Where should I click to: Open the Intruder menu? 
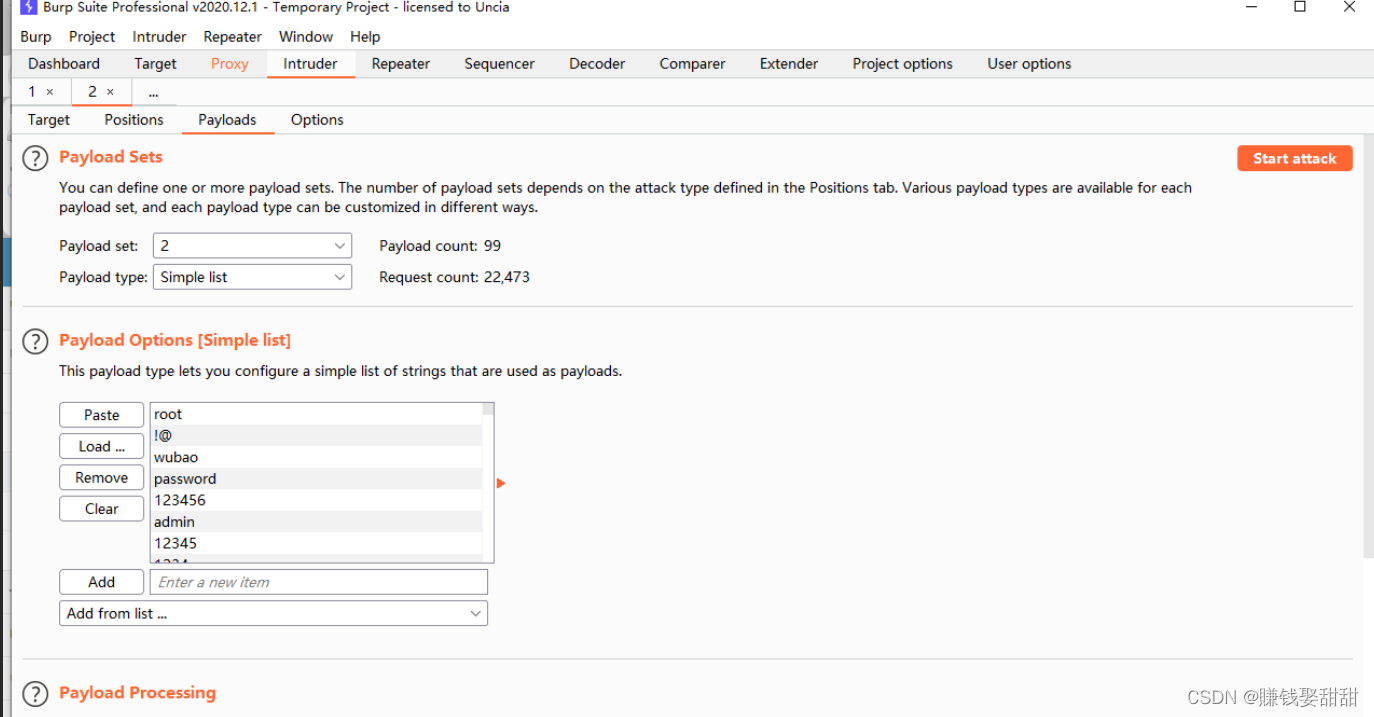159,37
